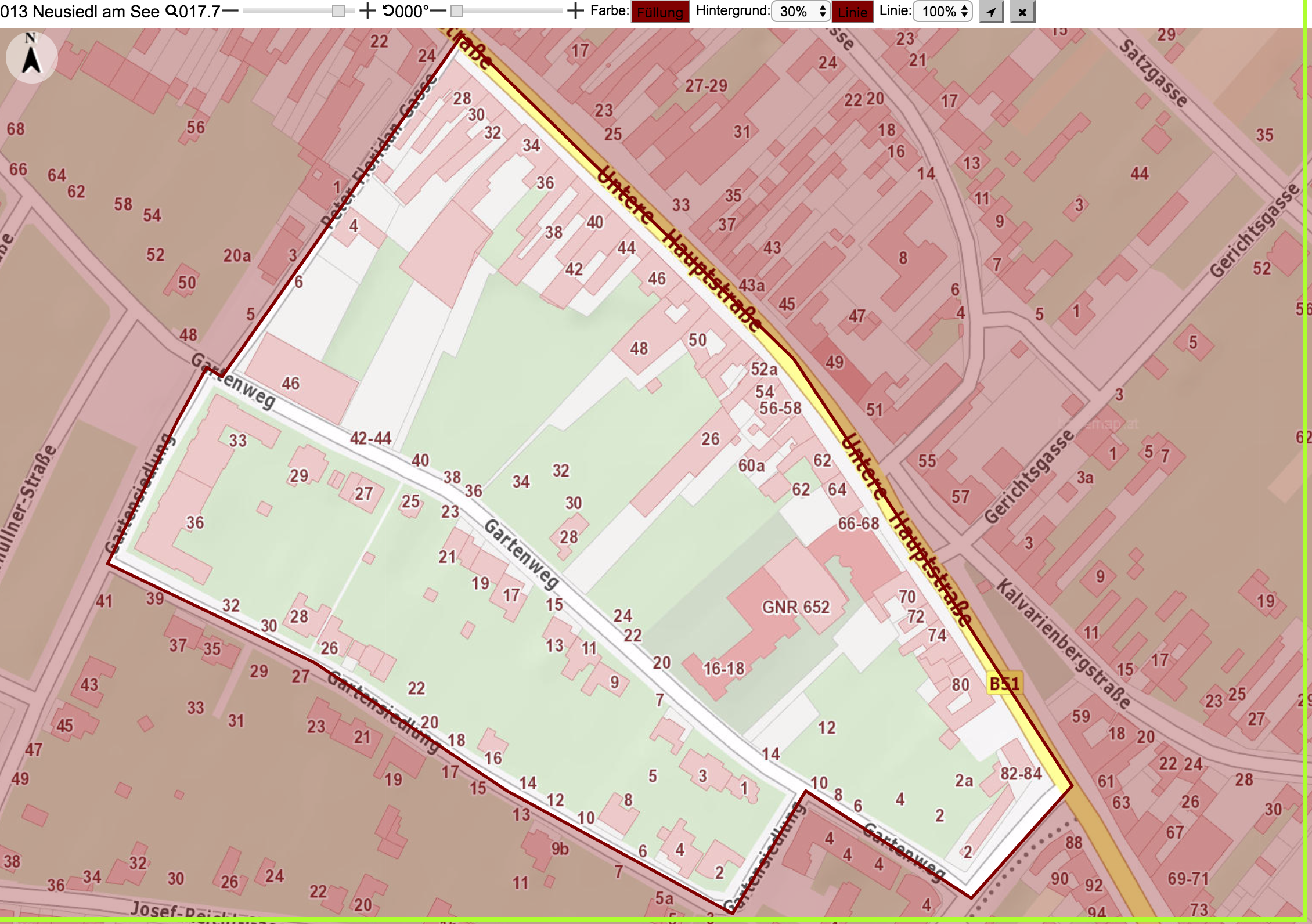The image size is (1312, 924).
Task: Click the zoom plus icon
Action: (x=367, y=11)
